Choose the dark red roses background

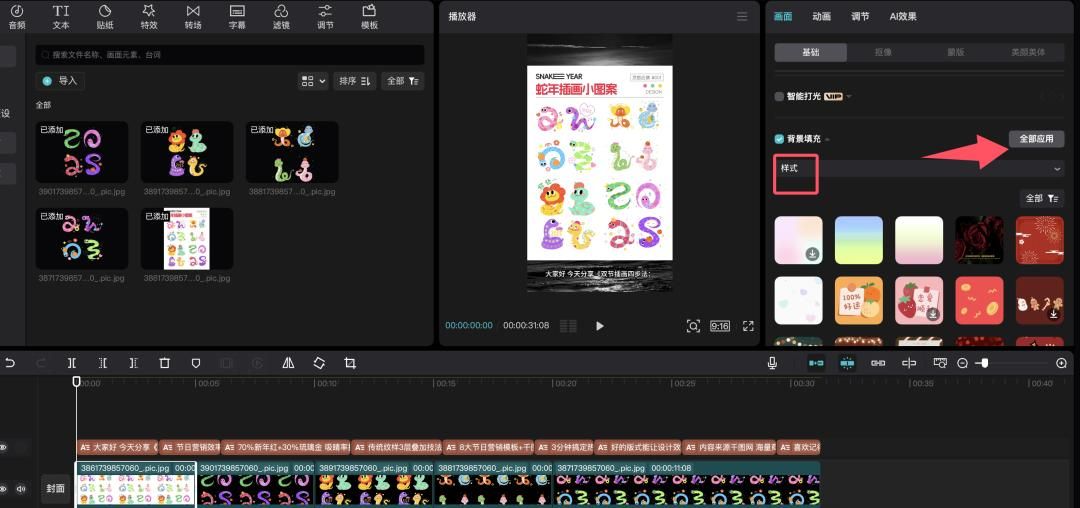click(x=979, y=240)
